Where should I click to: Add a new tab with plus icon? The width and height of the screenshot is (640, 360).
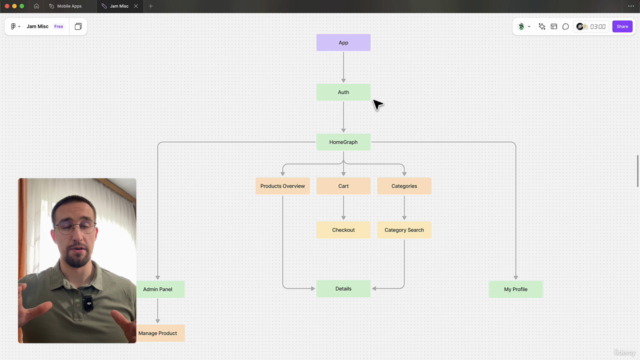click(x=151, y=6)
